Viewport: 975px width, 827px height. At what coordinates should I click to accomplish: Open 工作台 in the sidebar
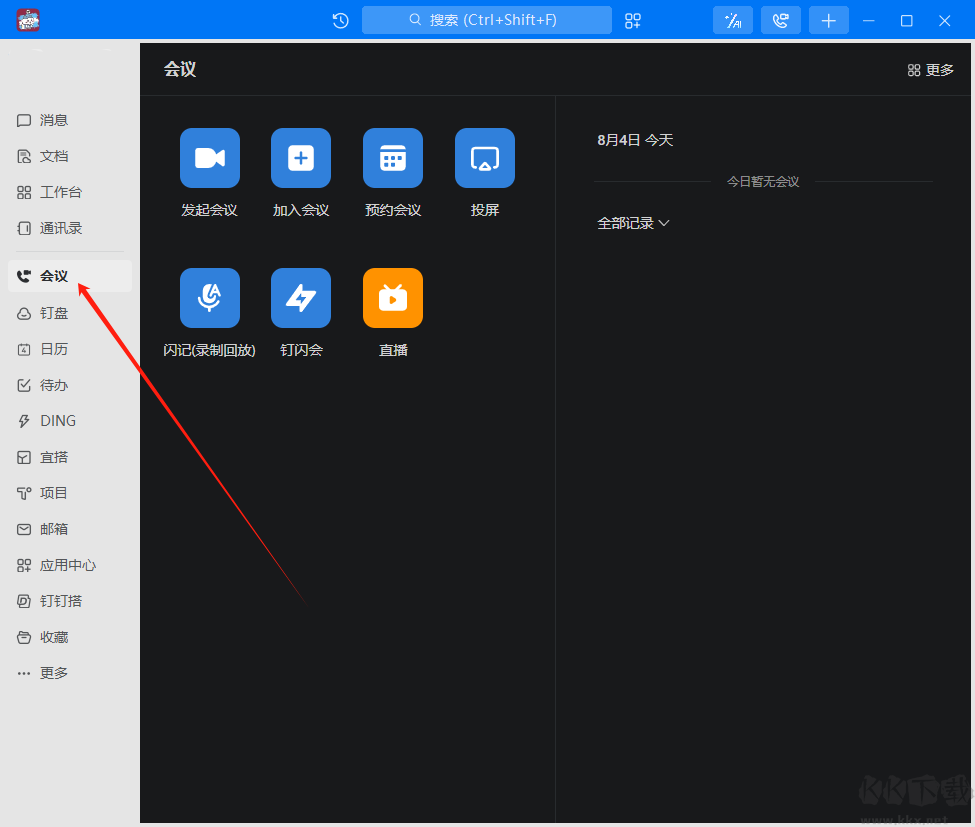70,192
